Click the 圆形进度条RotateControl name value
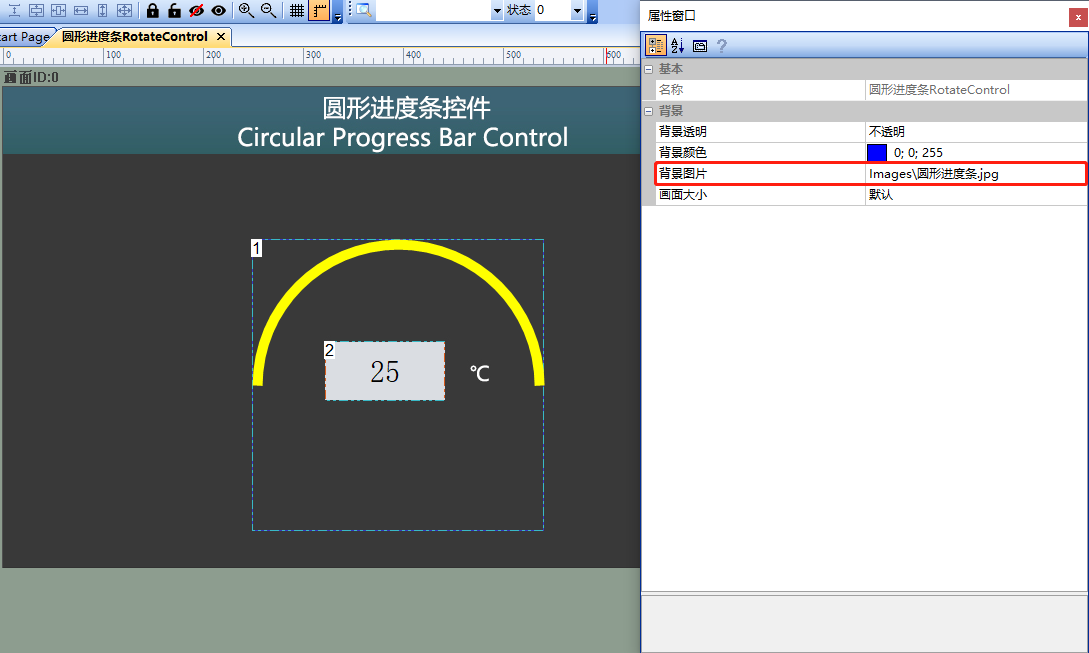Image resolution: width=1089 pixels, height=653 pixels. click(939, 90)
